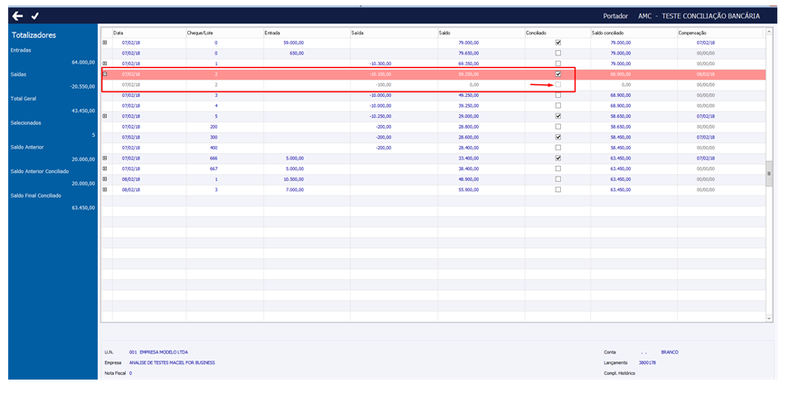Select the Entrada 5.000,00 cell for cheque 666

tap(294, 158)
